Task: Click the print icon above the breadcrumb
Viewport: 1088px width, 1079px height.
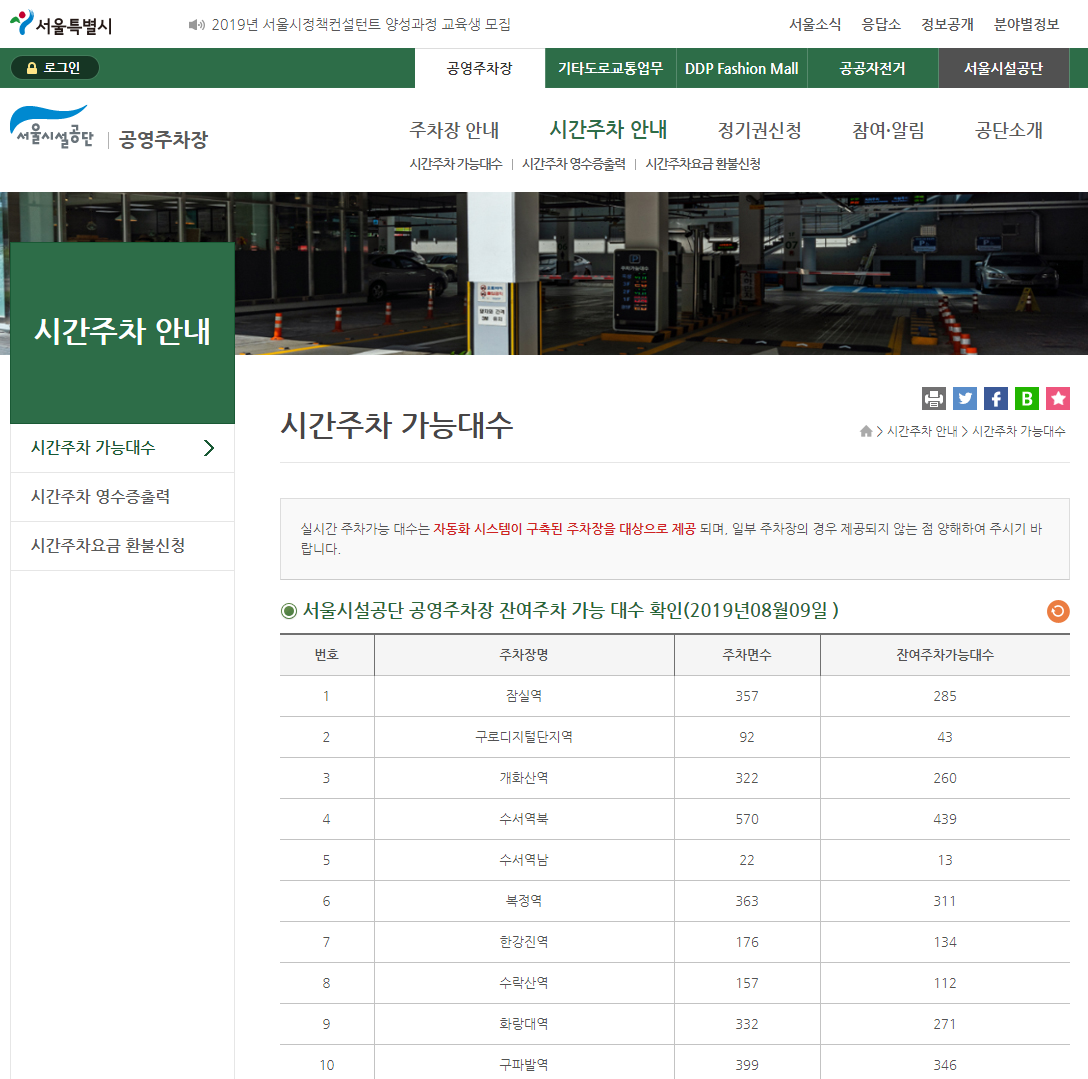Action: point(934,398)
